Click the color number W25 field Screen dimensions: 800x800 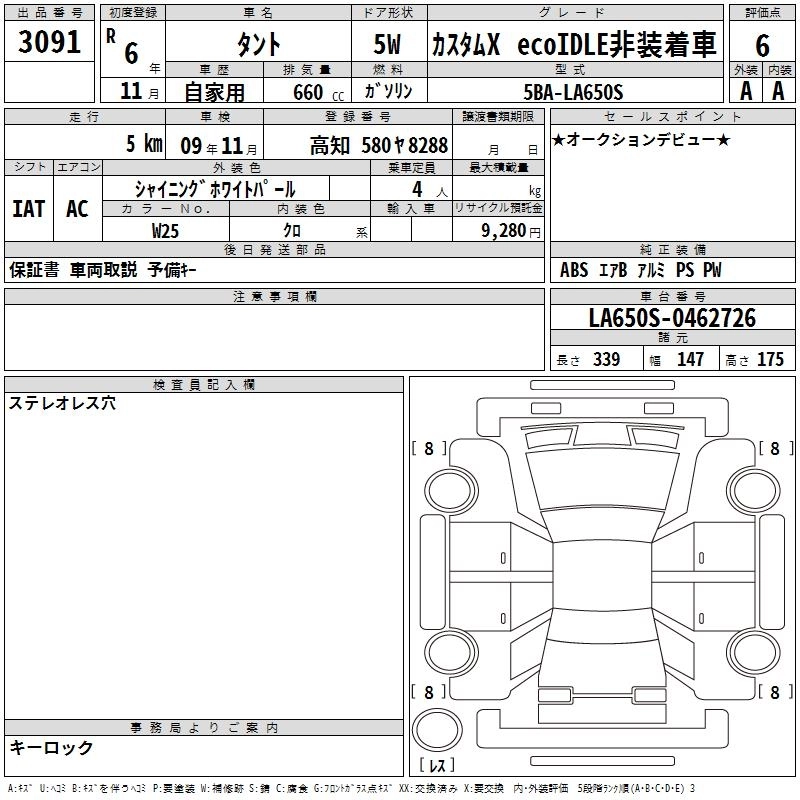tap(166, 230)
